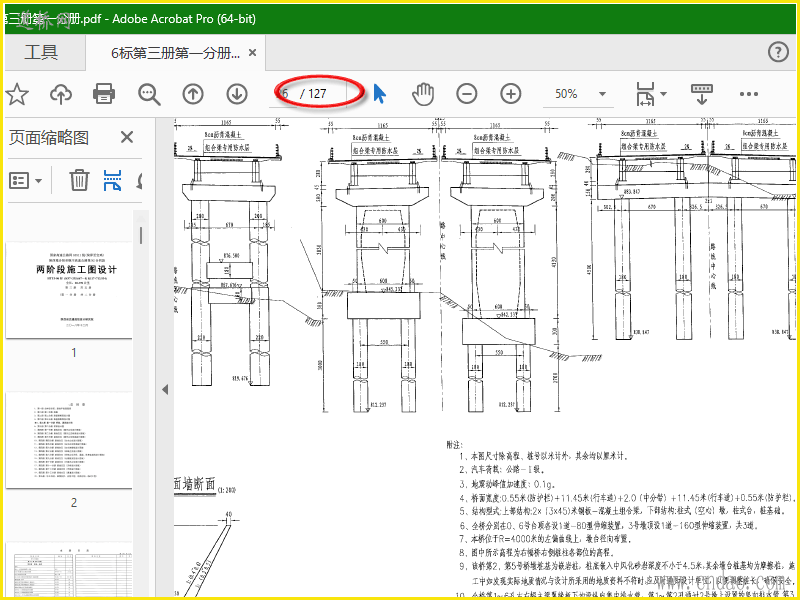Activate the hand pan tool
The image size is (800, 600).
click(x=423, y=94)
